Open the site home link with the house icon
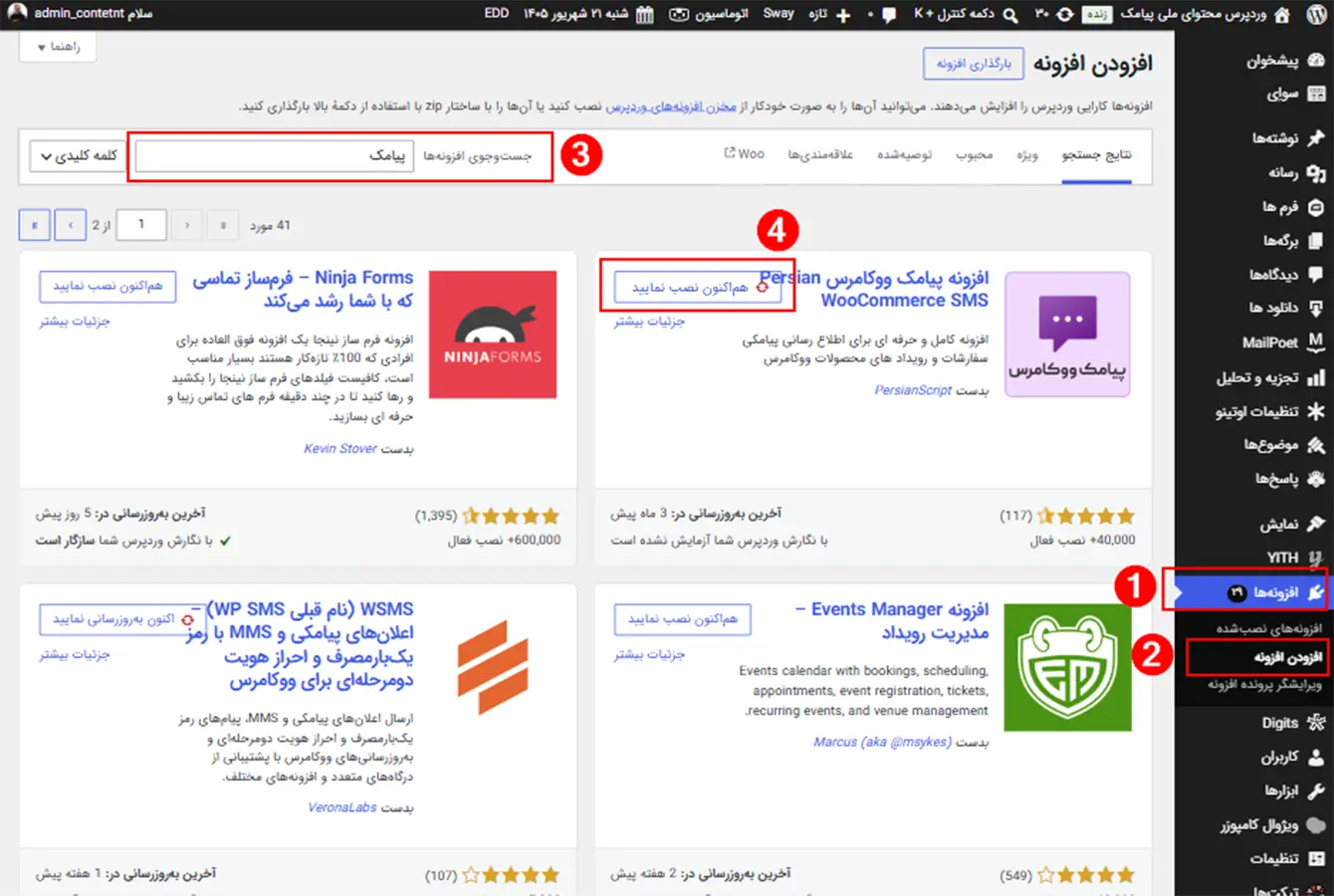This screenshot has height=896, width=1334. coord(1282,15)
